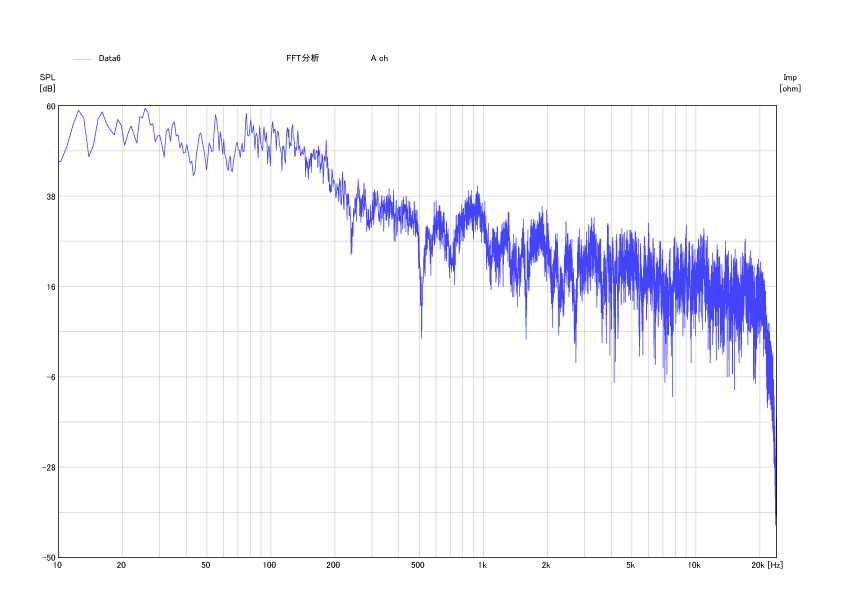This screenshot has height=595, width=842.
Task: Click the [dB] unit label
Action: pyautogui.click(x=47, y=88)
